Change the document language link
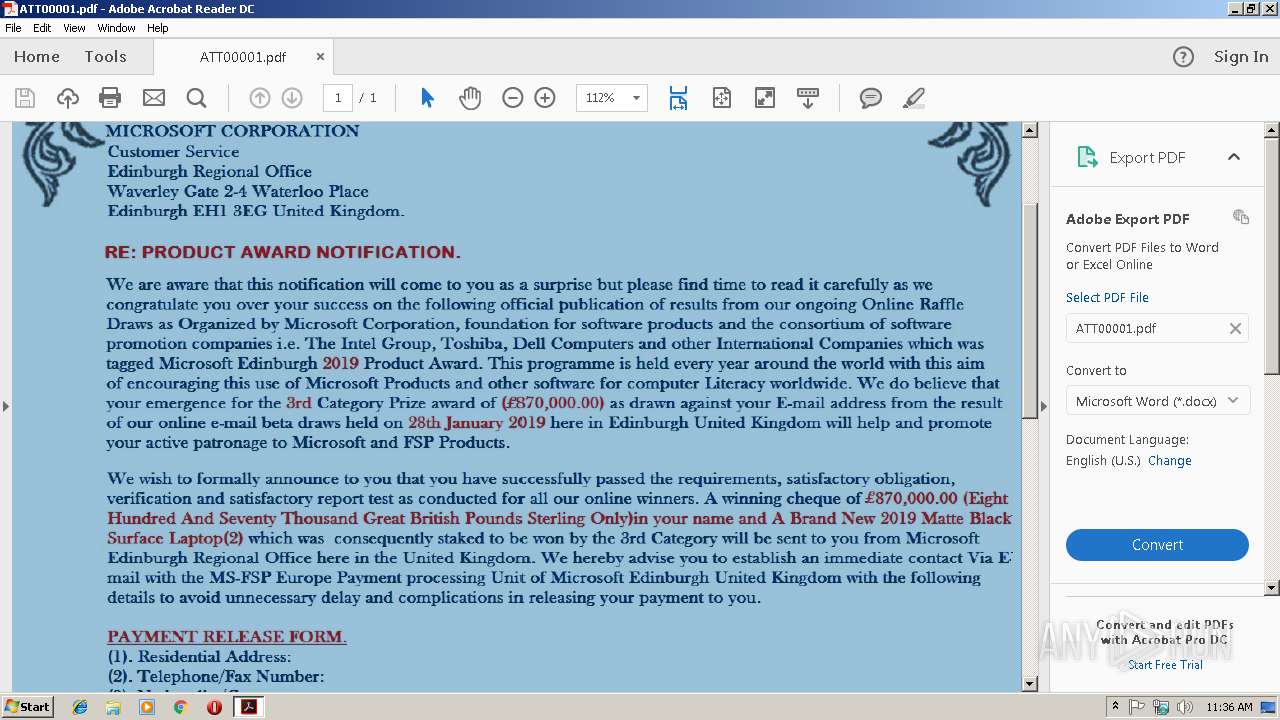 tap(1170, 461)
